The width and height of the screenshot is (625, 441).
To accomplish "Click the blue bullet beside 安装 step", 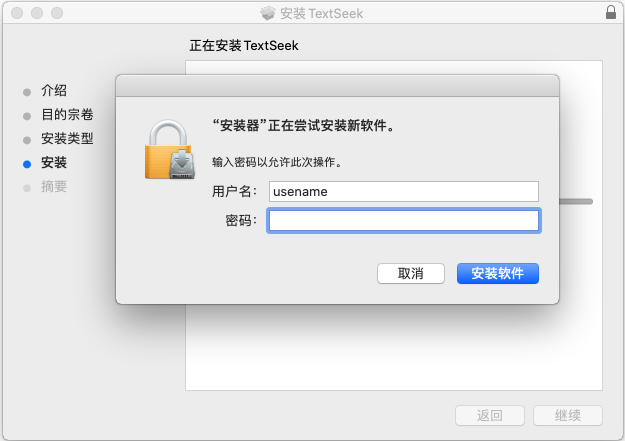I will (27, 164).
